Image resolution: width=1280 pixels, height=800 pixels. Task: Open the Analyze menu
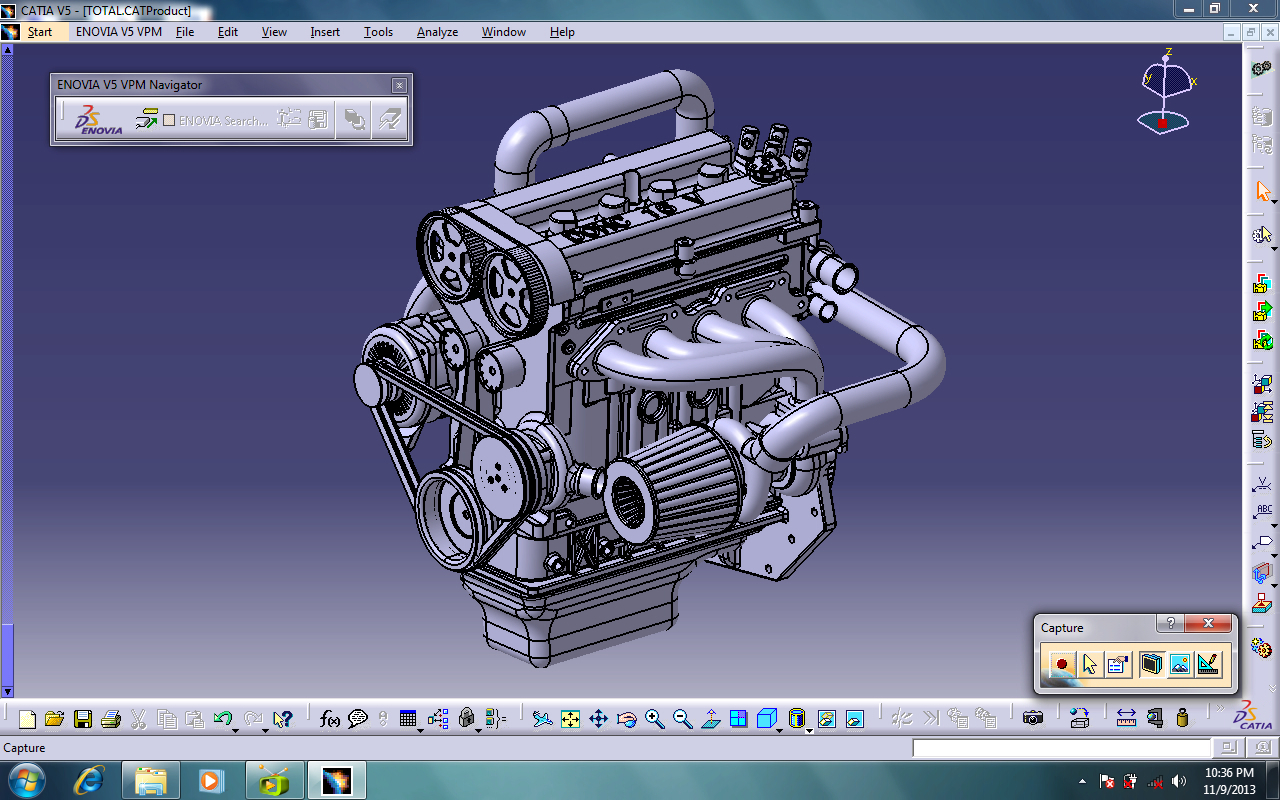(x=437, y=32)
